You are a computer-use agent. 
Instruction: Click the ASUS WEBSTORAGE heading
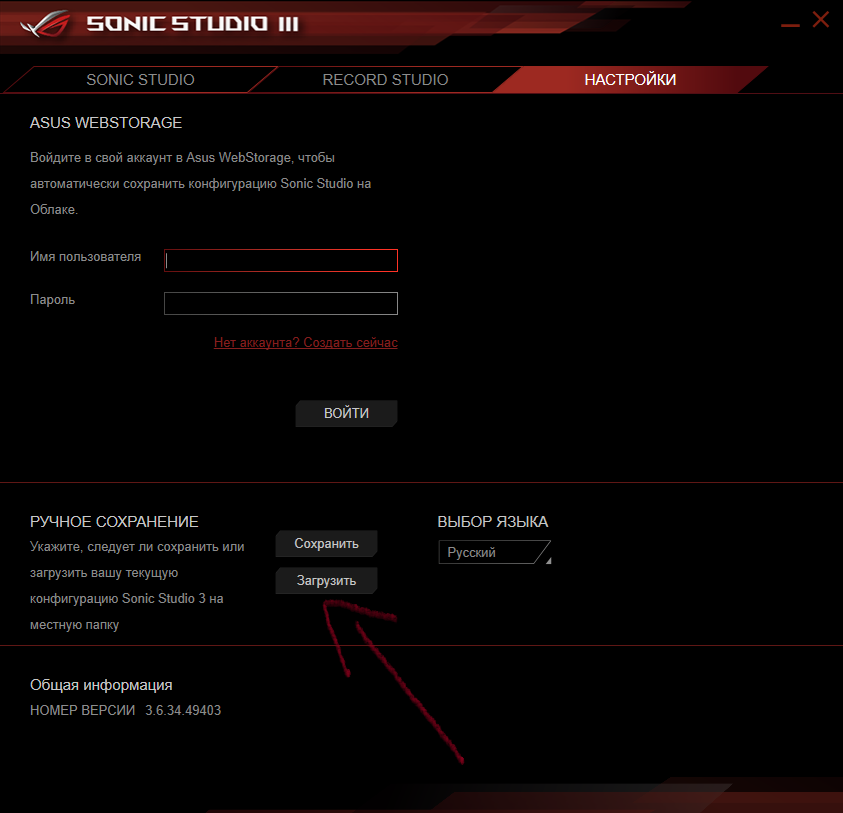(106, 123)
